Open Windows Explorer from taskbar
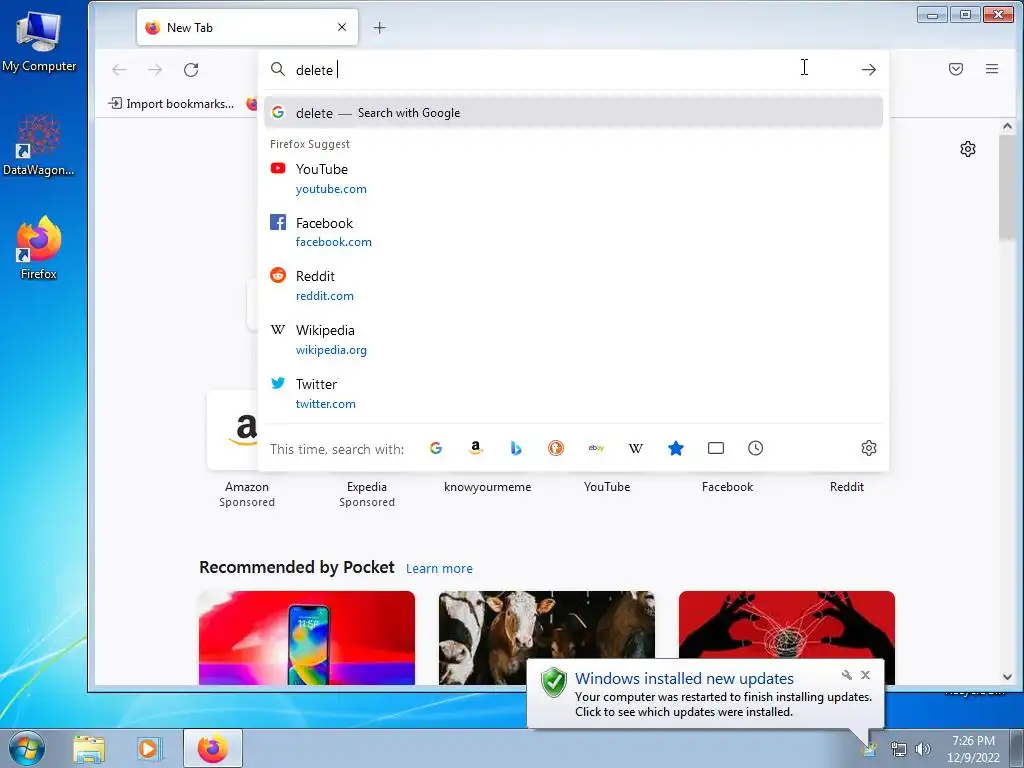 [89, 748]
